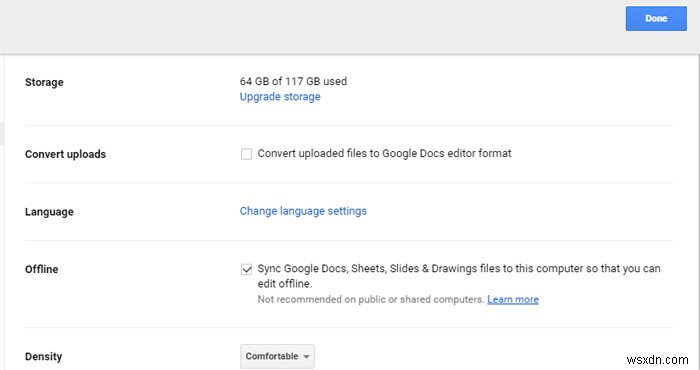The height and width of the screenshot is (370, 700).
Task: Uncheck the Offline sync checkbox
Action: click(246, 269)
